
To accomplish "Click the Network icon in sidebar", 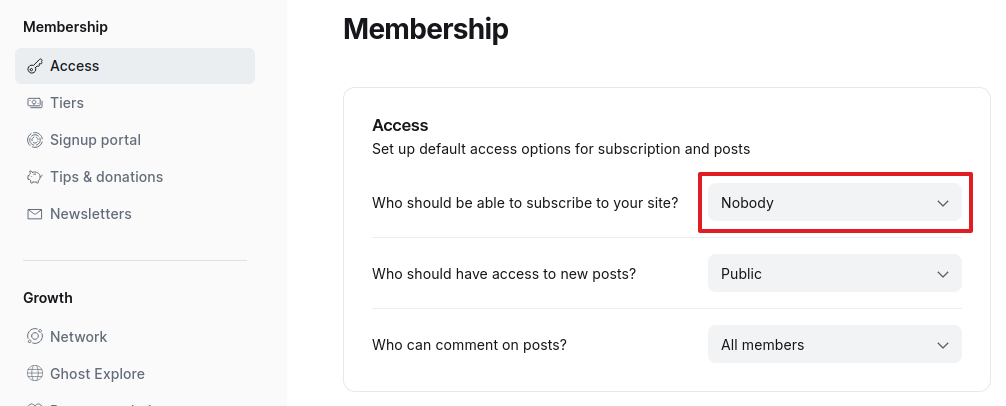I will pos(34,337).
